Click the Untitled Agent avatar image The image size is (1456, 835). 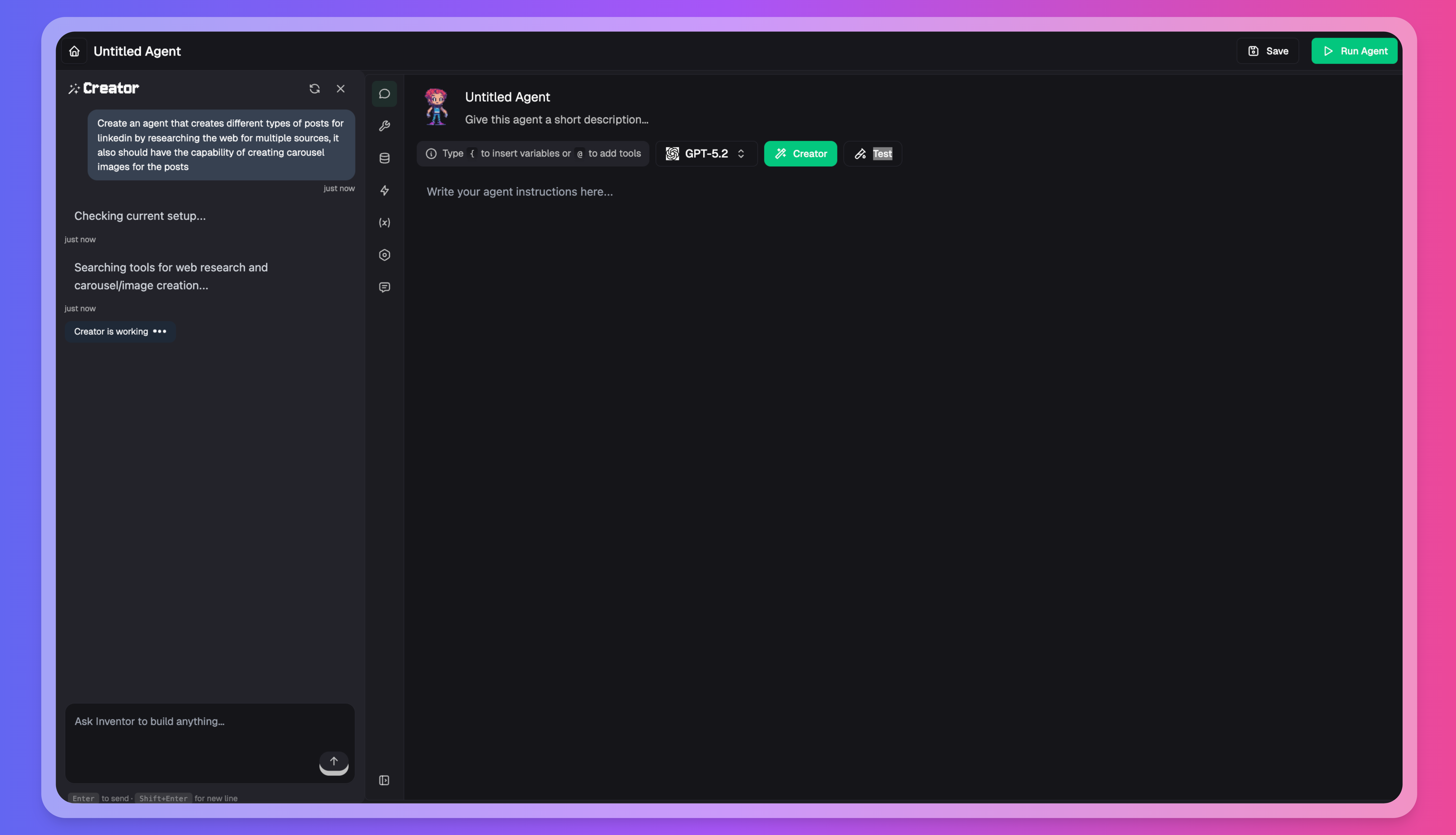click(x=436, y=107)
